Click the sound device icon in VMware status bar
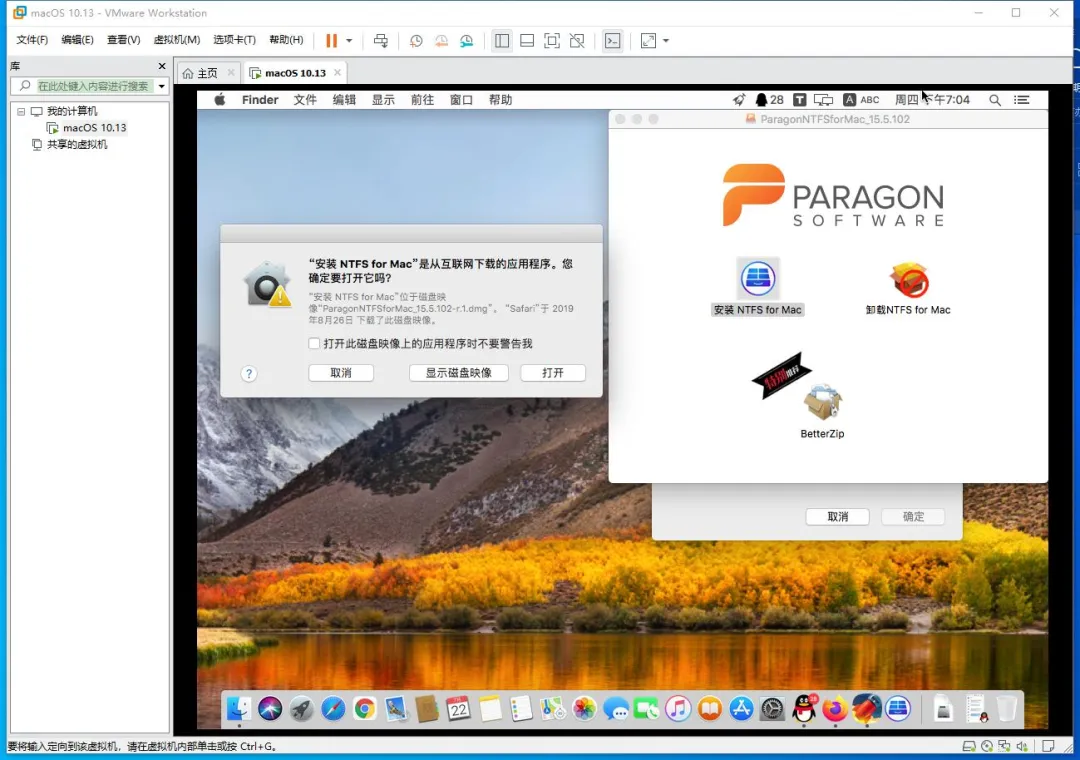The width and height of the screenshot is (1080, 760). 1022,746
